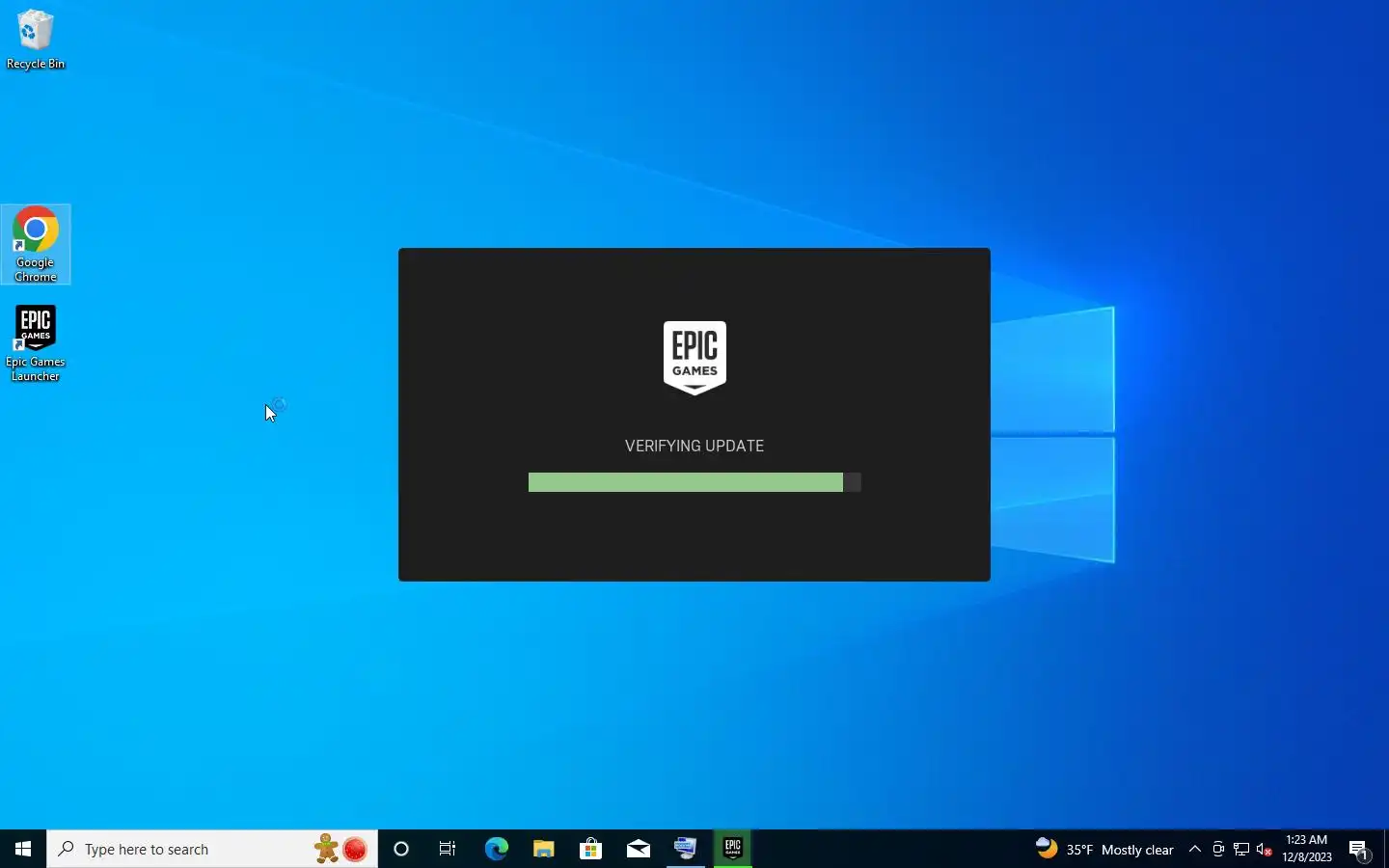Open the weather widget showing 35°F Mostly clear
The width and height of the screenshot is (1389, 868).
pyautogui.click(x=1105, y=849)
